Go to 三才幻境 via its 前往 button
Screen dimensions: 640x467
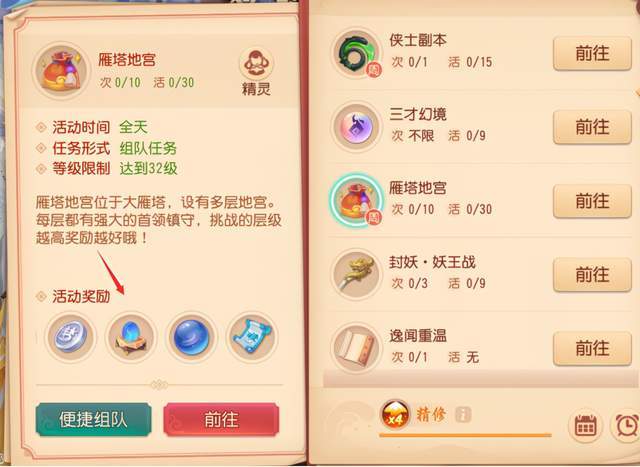click(592, 127)
